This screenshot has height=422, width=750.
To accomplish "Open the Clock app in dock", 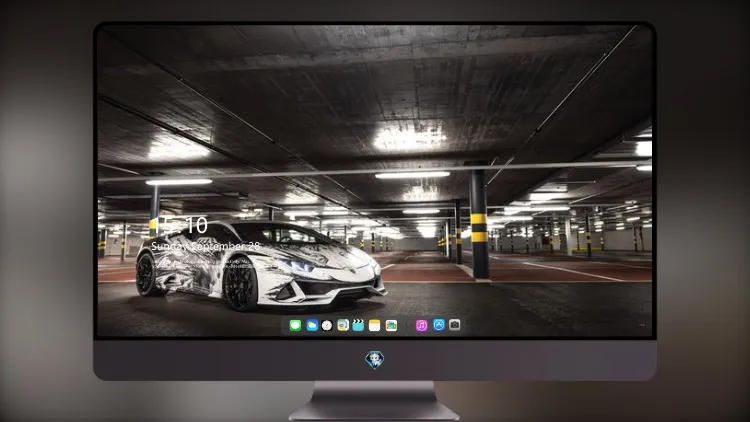I will point(327,325).
